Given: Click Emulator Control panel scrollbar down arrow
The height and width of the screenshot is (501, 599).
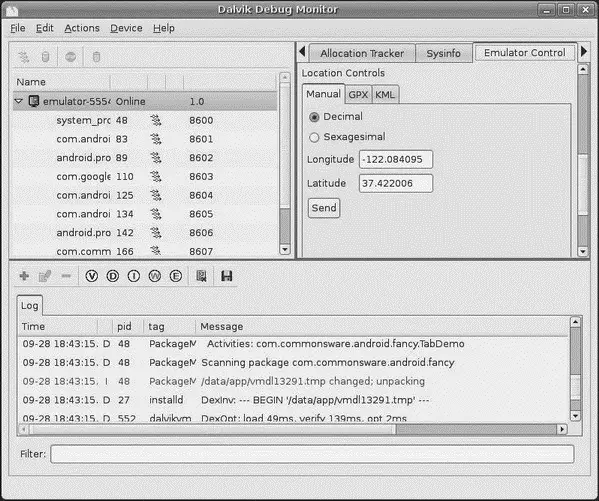Looking at the screenshot, I should [x=583, y=251].
